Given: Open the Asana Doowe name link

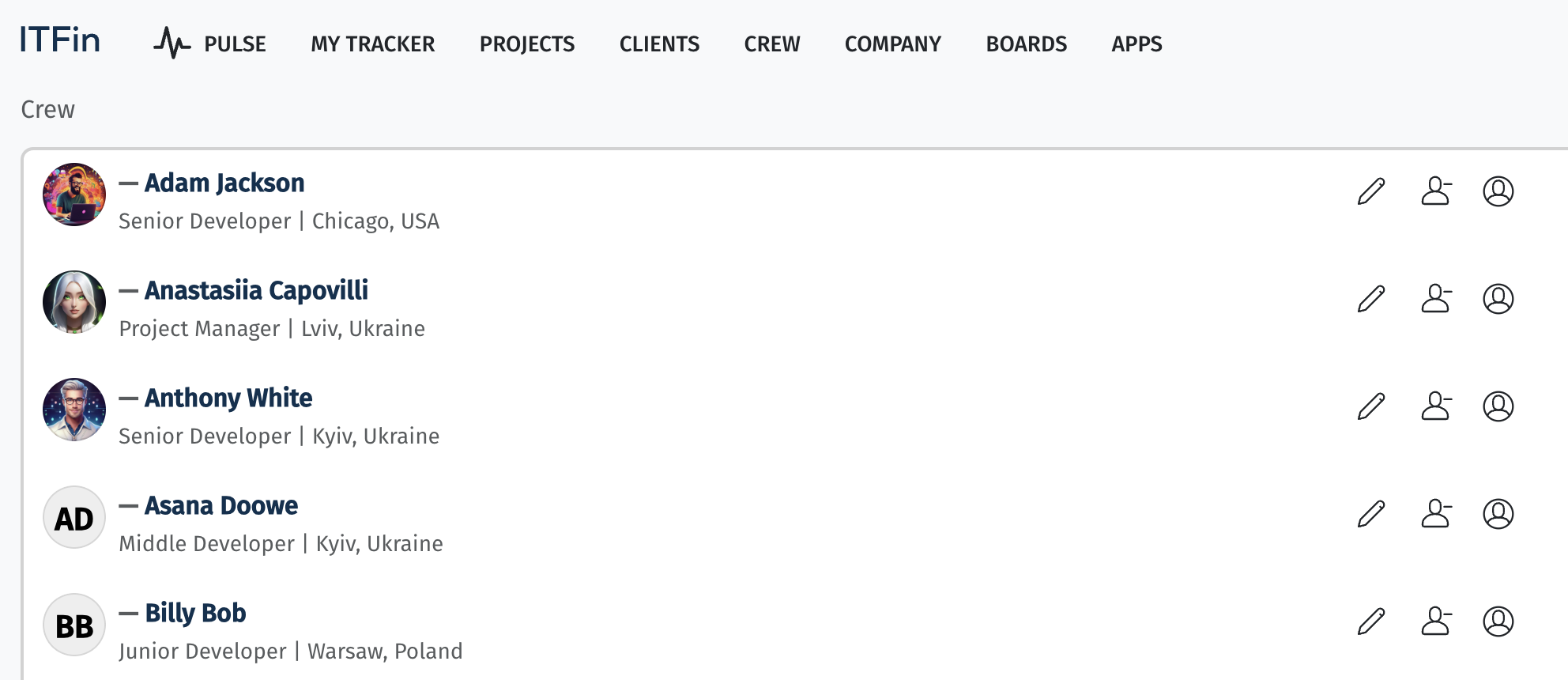Looking at the screenshot, I should pyautogui.click(x=221, y=506).
